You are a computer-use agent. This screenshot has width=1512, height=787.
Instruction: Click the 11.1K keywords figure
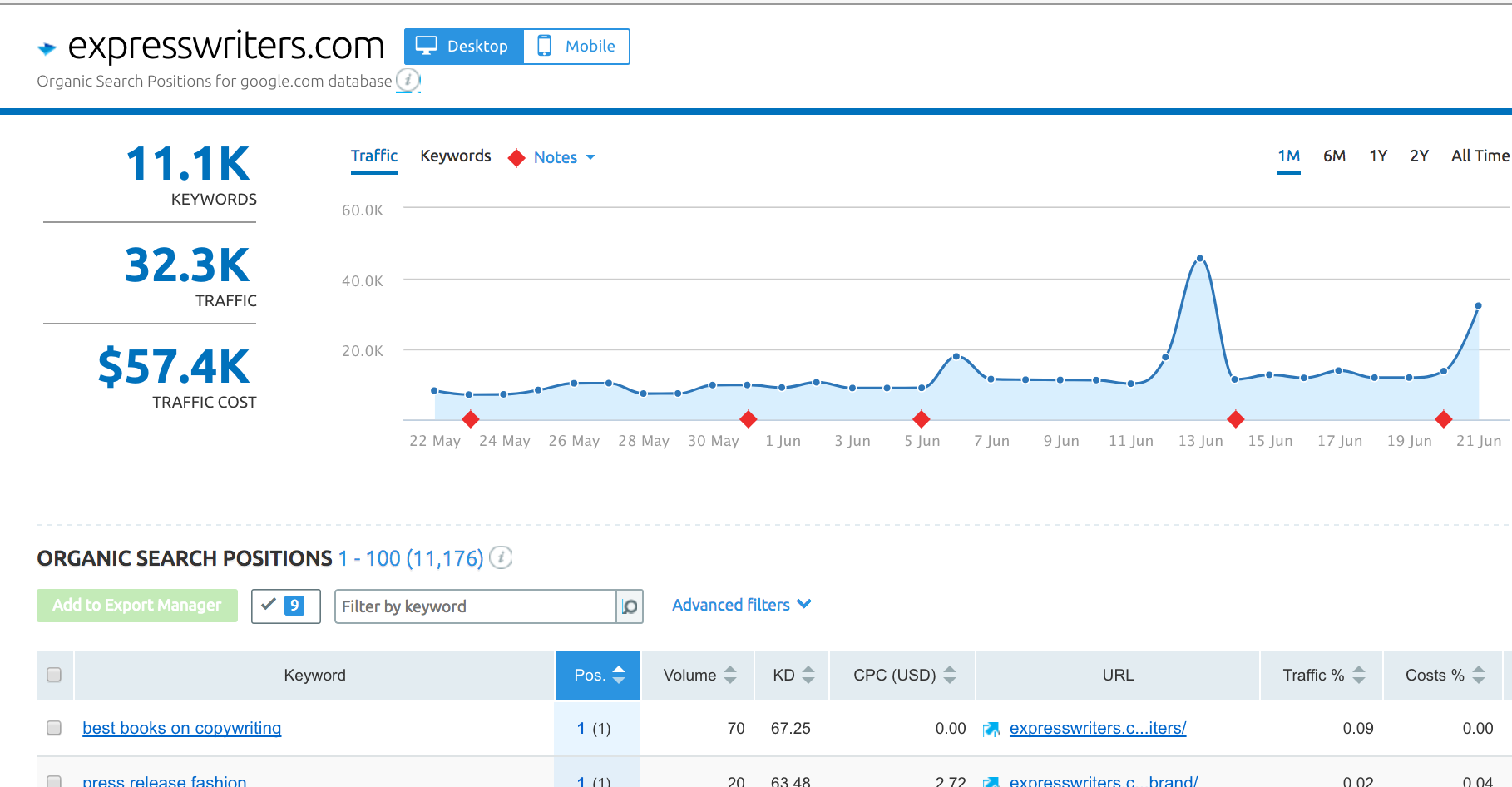coord(188,164)
